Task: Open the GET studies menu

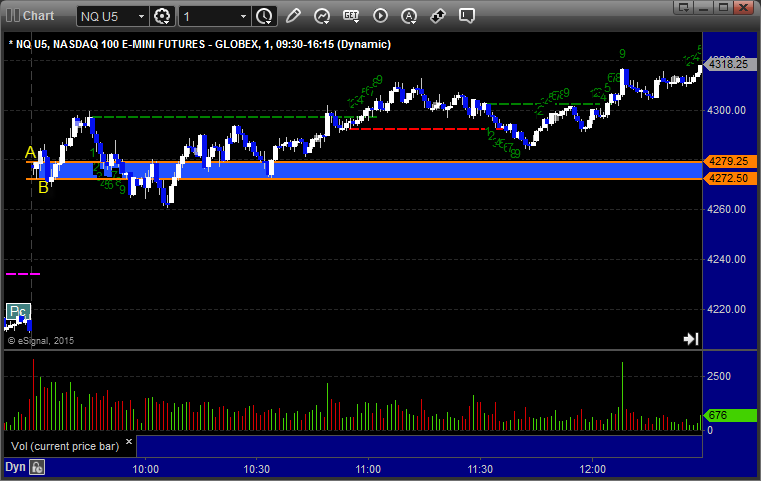Action: [x=351, y=16]
